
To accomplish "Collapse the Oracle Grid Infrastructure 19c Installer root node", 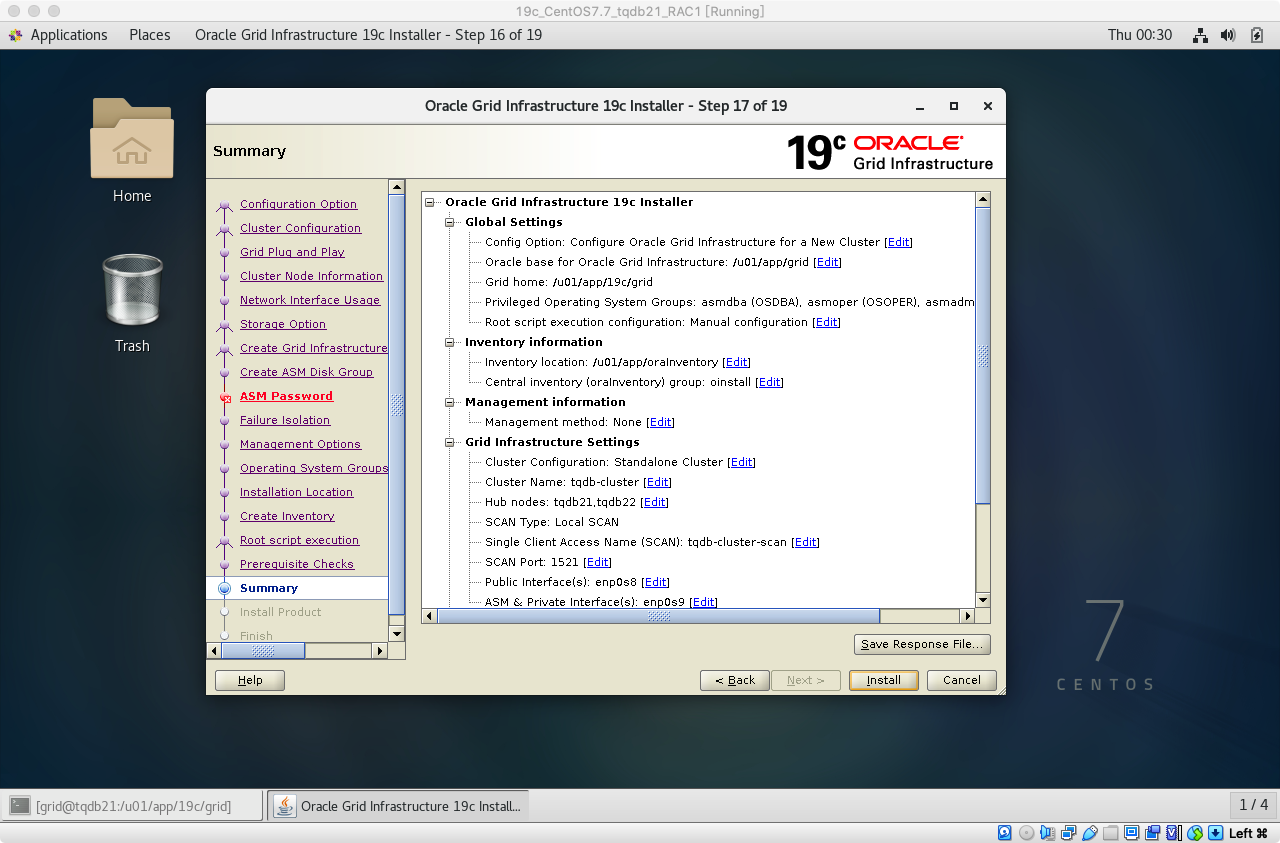I will pyautogui.click(x=430, y=202).
